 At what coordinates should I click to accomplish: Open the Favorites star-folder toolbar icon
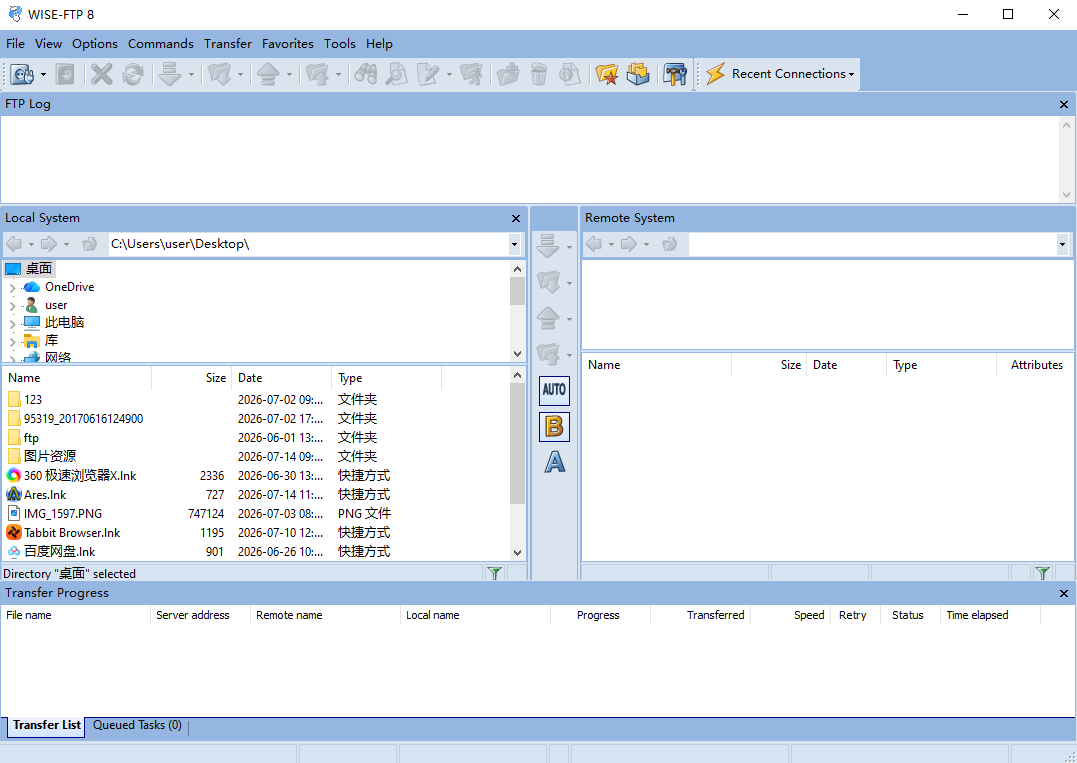606,73
